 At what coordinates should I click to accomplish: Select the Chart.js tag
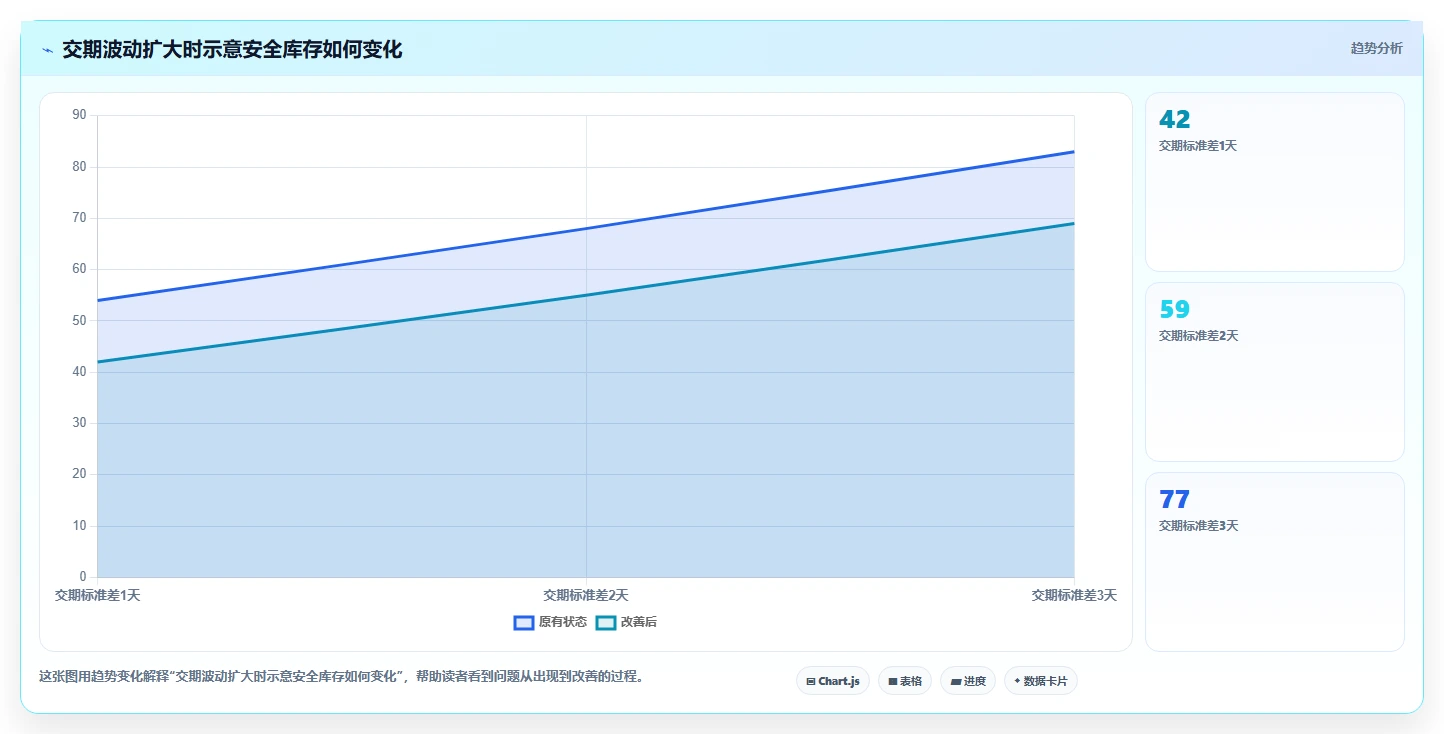[x=833, y=681]
